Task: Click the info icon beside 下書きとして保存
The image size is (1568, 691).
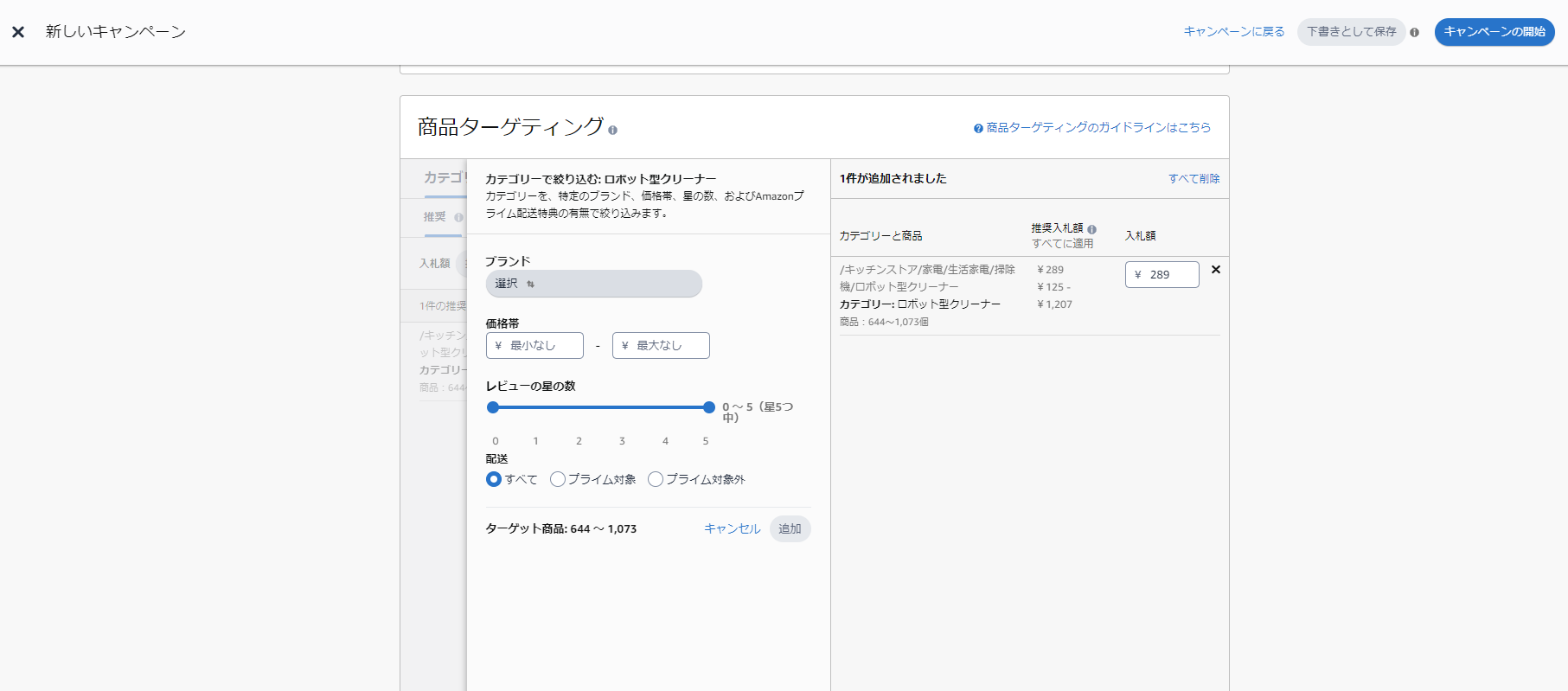Action: 1415,32
